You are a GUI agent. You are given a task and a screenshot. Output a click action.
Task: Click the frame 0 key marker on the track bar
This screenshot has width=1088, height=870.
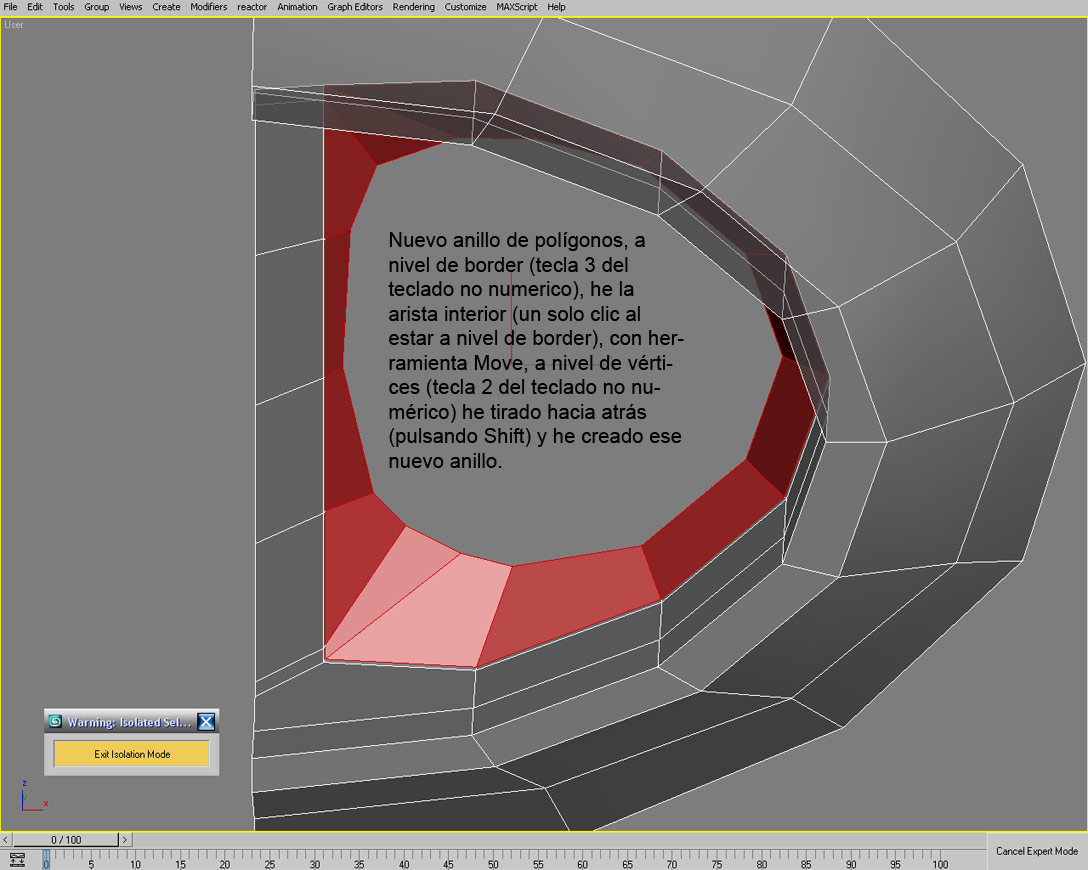pos(46,860)
